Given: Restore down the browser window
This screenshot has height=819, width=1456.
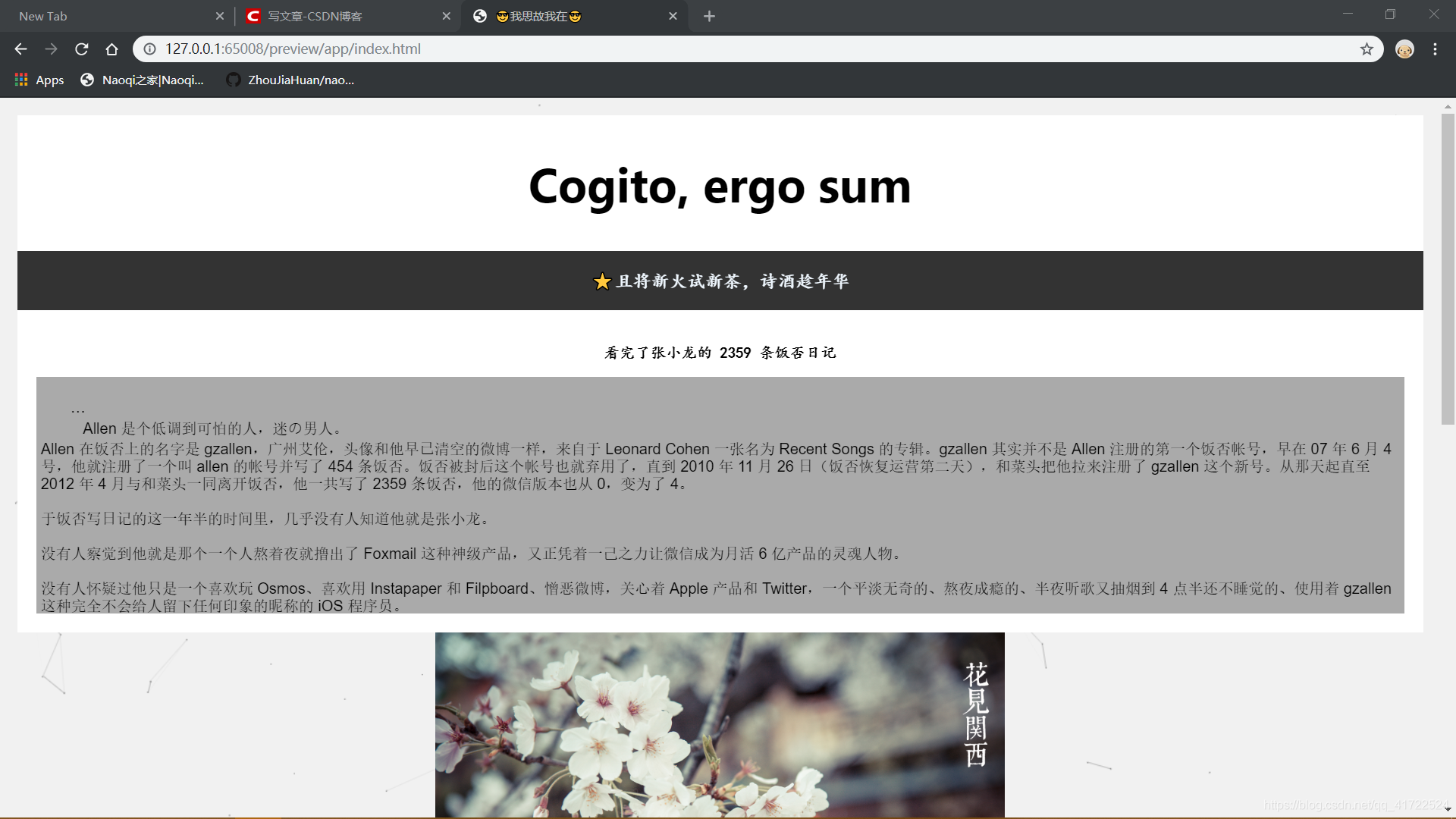Looking at the screenshot, I should point(1390,14).
